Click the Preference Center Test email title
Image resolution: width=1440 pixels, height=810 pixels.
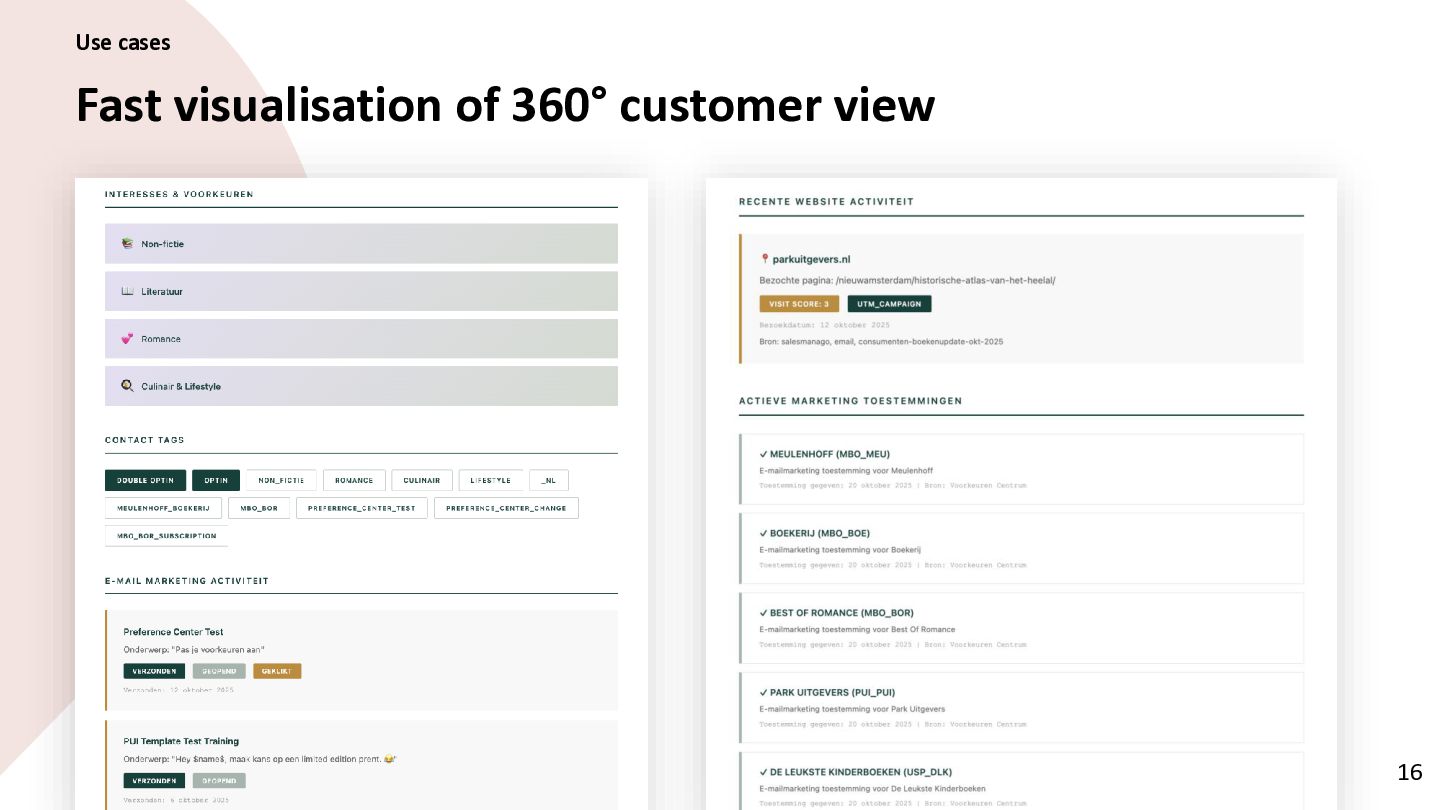(x=173, y=632)
